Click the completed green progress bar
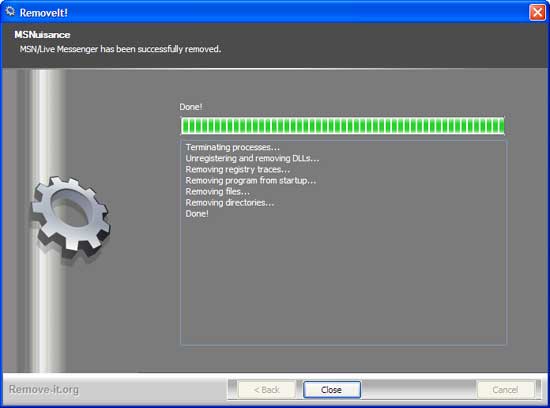 (343, 126)
